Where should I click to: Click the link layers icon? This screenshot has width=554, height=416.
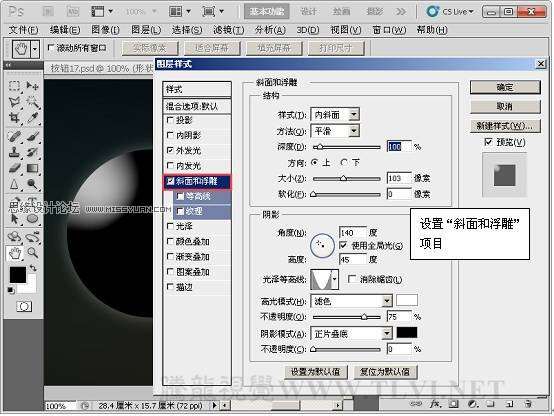pyautogui.click(x=416, y=404)
